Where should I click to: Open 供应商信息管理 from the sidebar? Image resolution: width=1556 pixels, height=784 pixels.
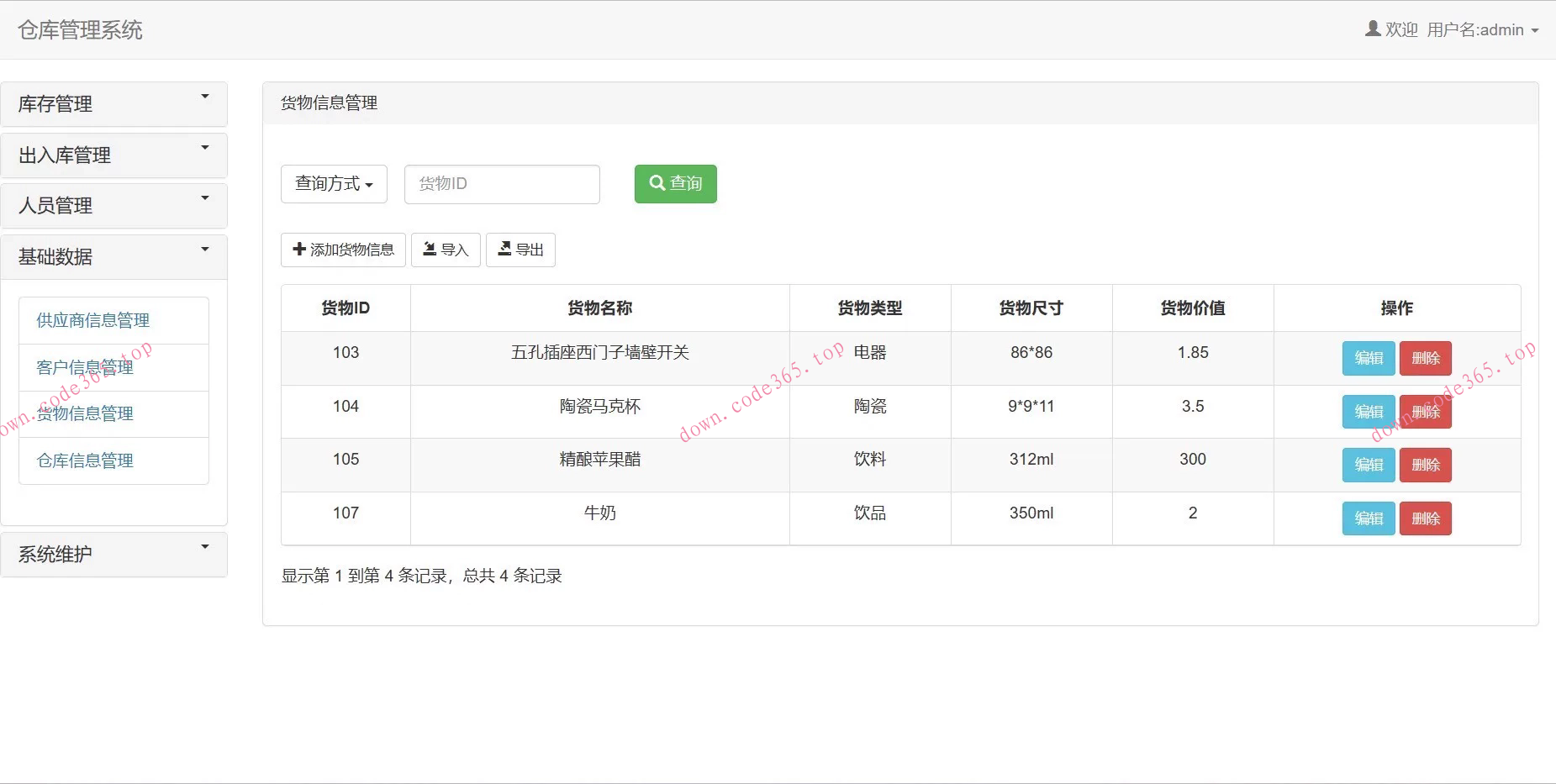pos(92,319)
